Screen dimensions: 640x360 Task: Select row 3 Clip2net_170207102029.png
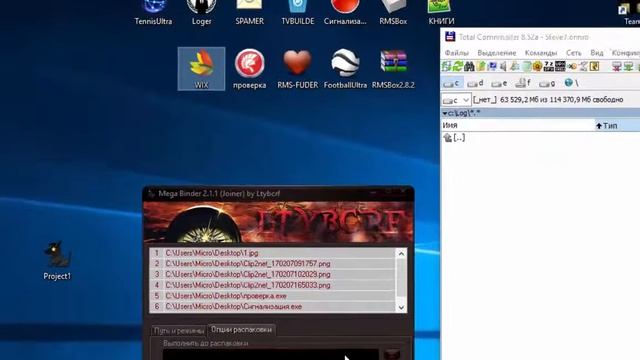[272, 274]
